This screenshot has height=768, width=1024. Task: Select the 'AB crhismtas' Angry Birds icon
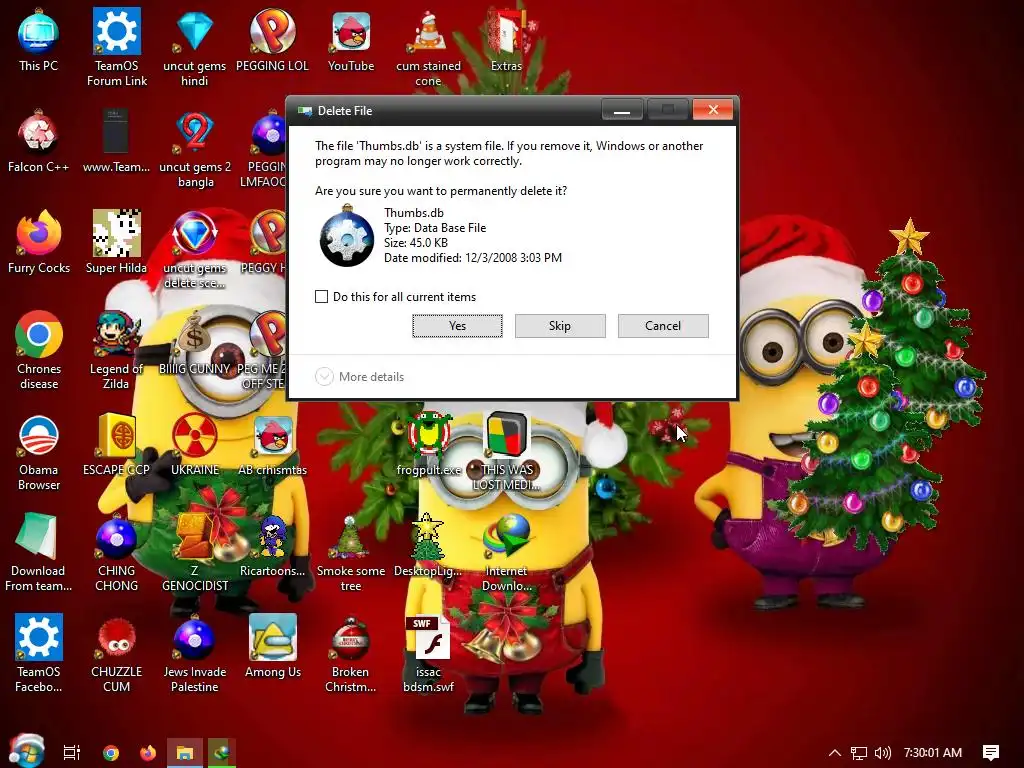click(x=272, y=445)
